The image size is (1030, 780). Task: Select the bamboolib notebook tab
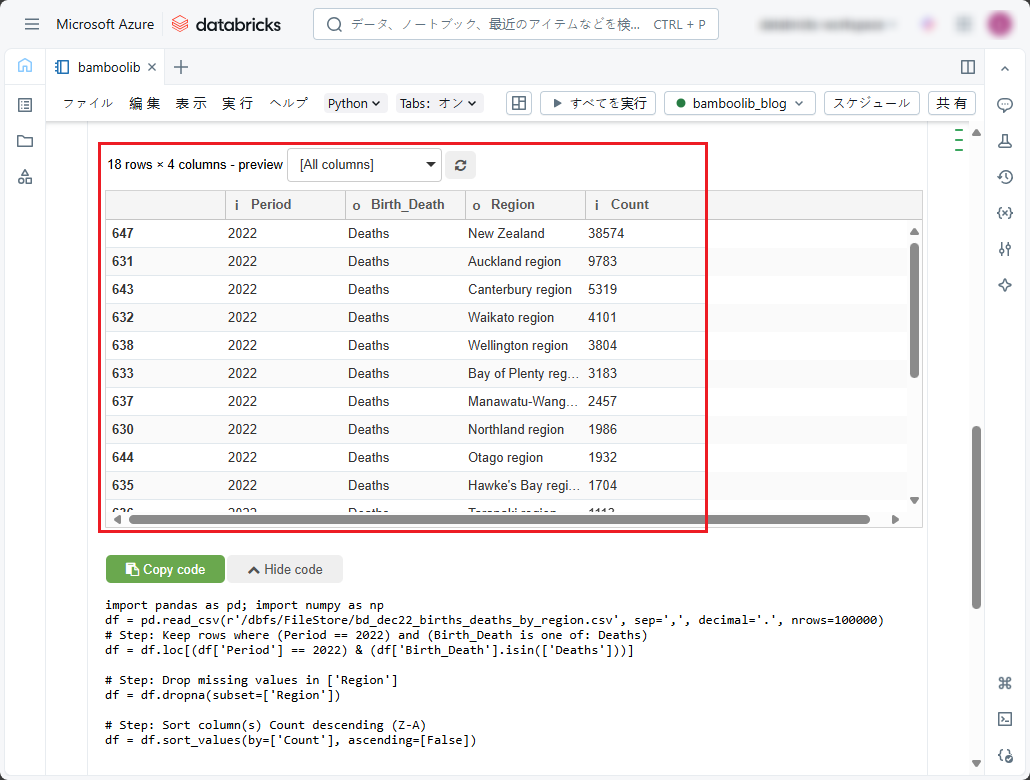(x=99, y=67)
